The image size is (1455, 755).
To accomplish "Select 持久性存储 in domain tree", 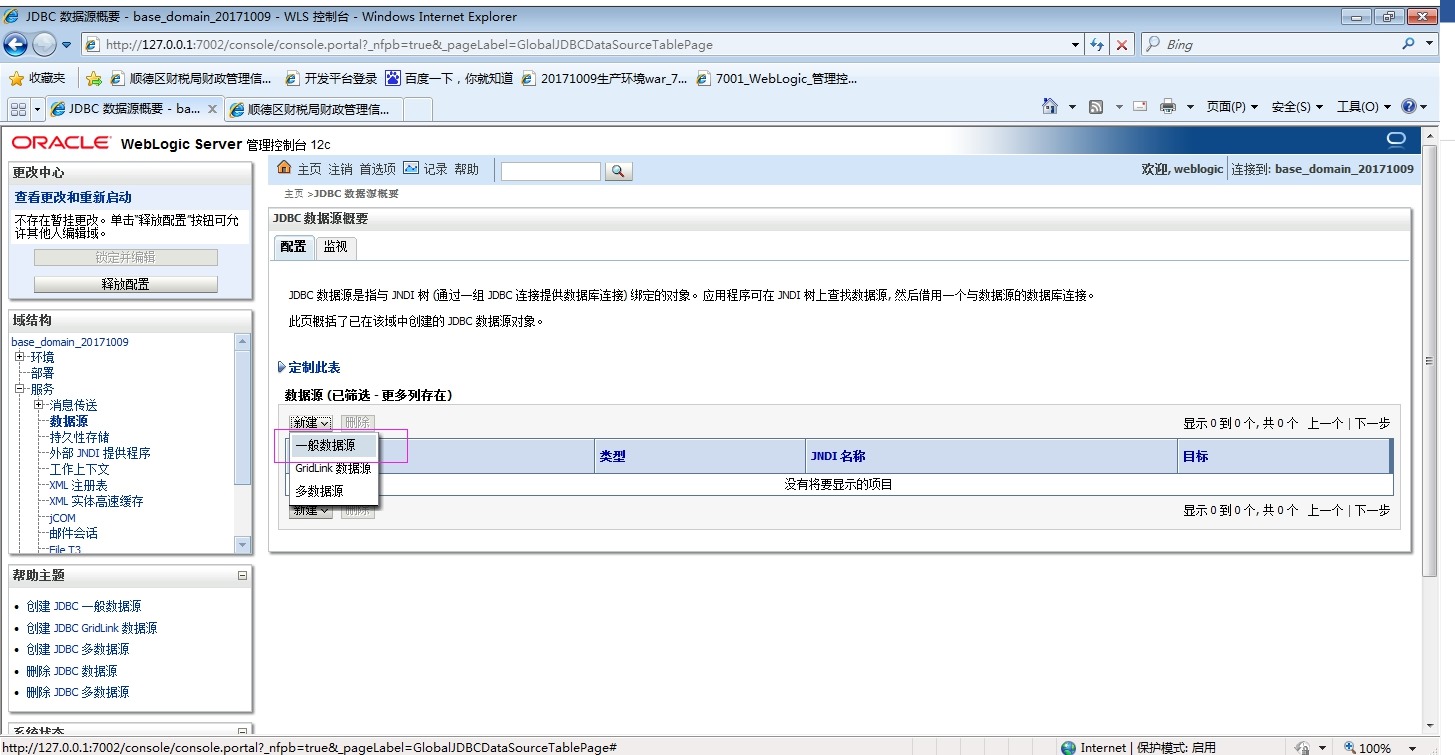I will click(x=79, y=437).
